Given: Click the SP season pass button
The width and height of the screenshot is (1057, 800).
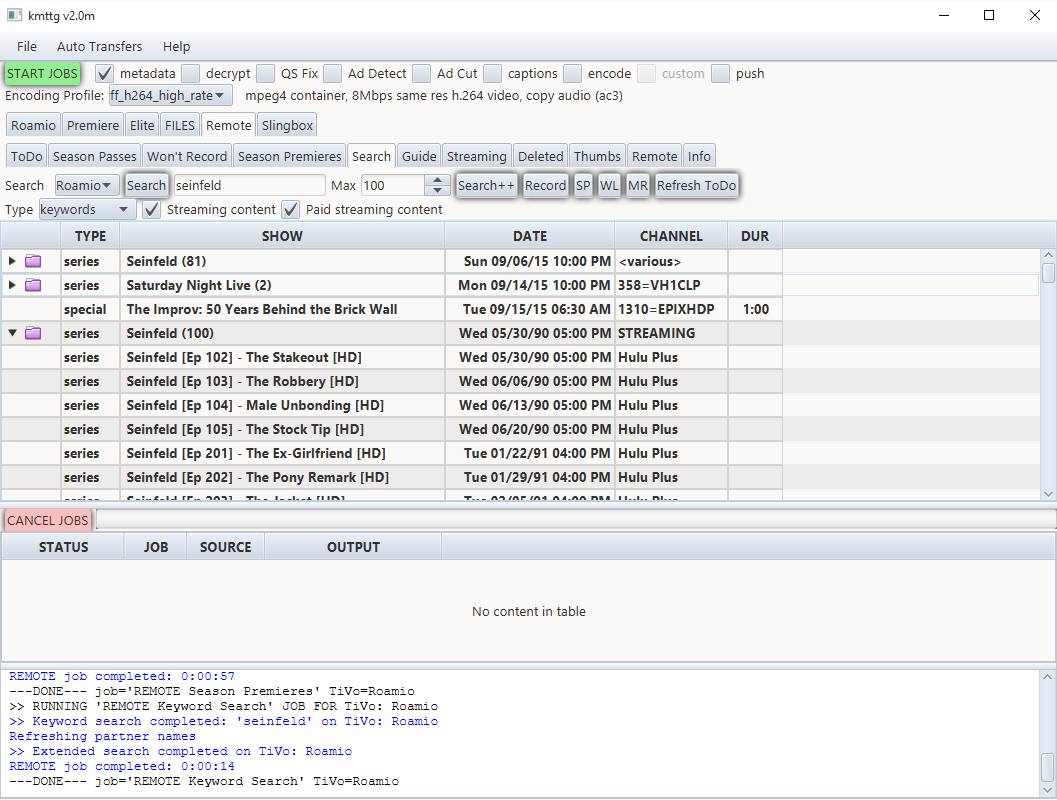Looking at the screenshot, I should coord(583,185).
